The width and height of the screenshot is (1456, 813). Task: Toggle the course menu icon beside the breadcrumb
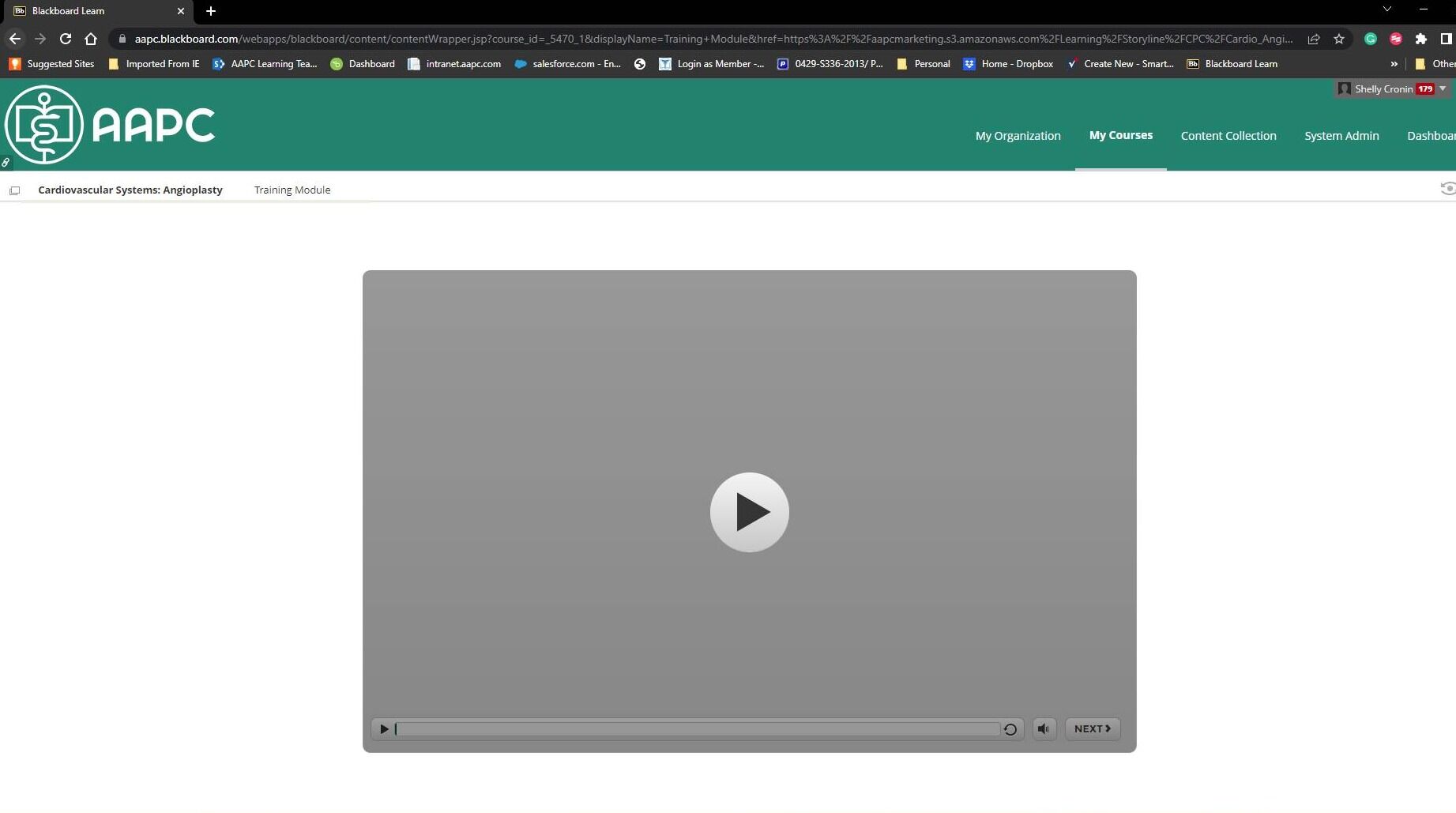pyautogui.click(x=14, y=190)
